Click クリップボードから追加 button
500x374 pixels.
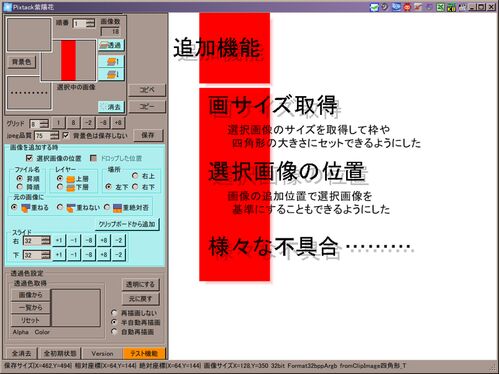point(127,224)
